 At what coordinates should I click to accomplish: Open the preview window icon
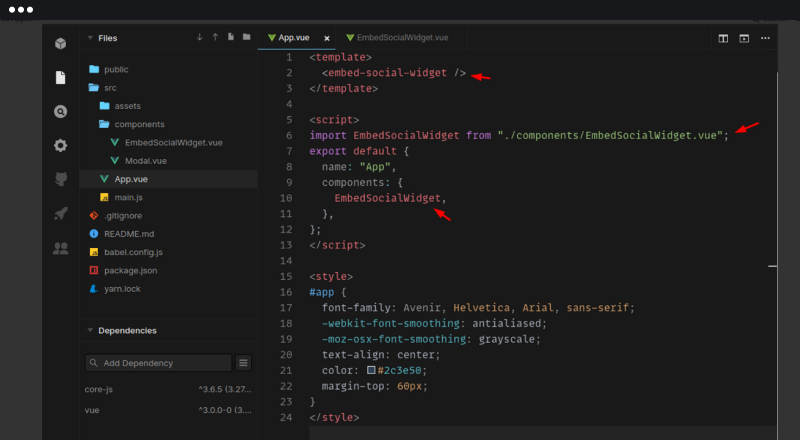point(744,38)
